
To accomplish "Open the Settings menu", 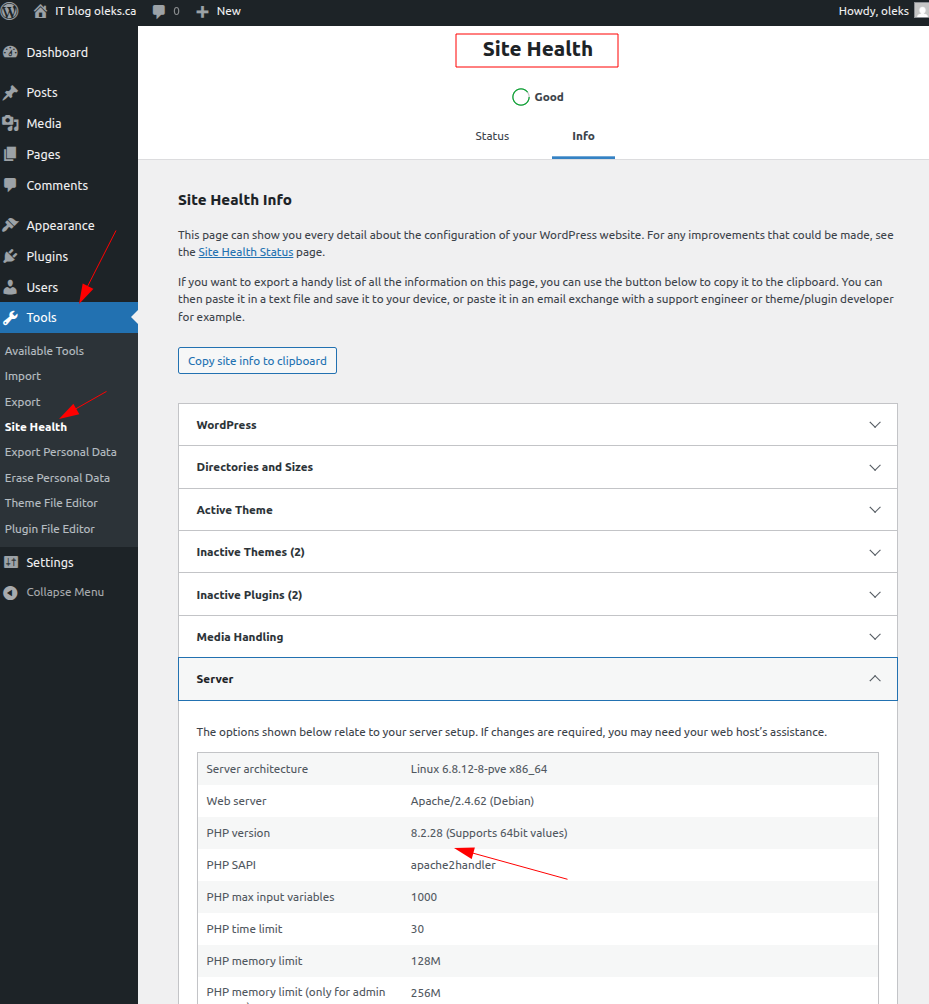I will click(x=49, y=562).
